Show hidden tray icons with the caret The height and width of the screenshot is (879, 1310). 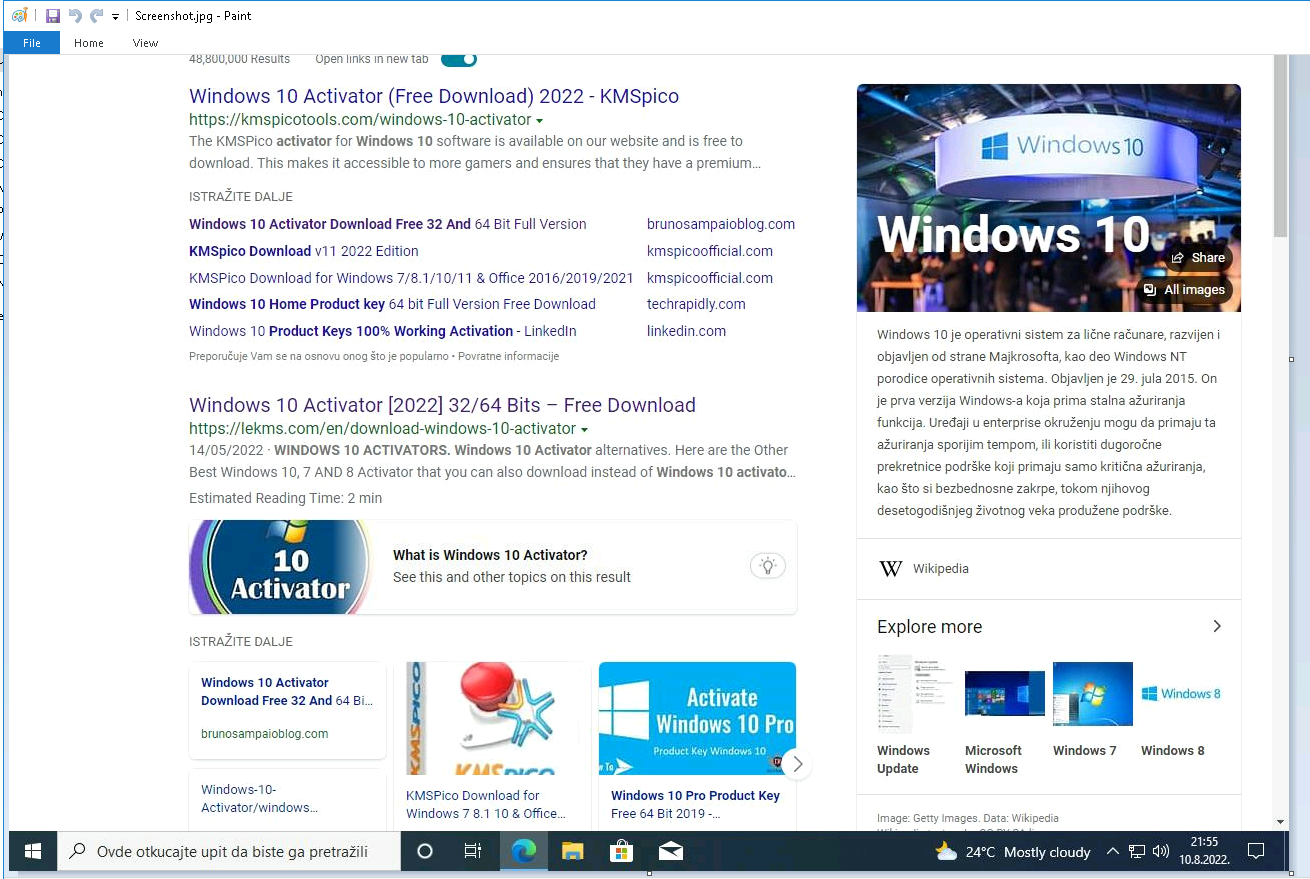coord(1112,852)
